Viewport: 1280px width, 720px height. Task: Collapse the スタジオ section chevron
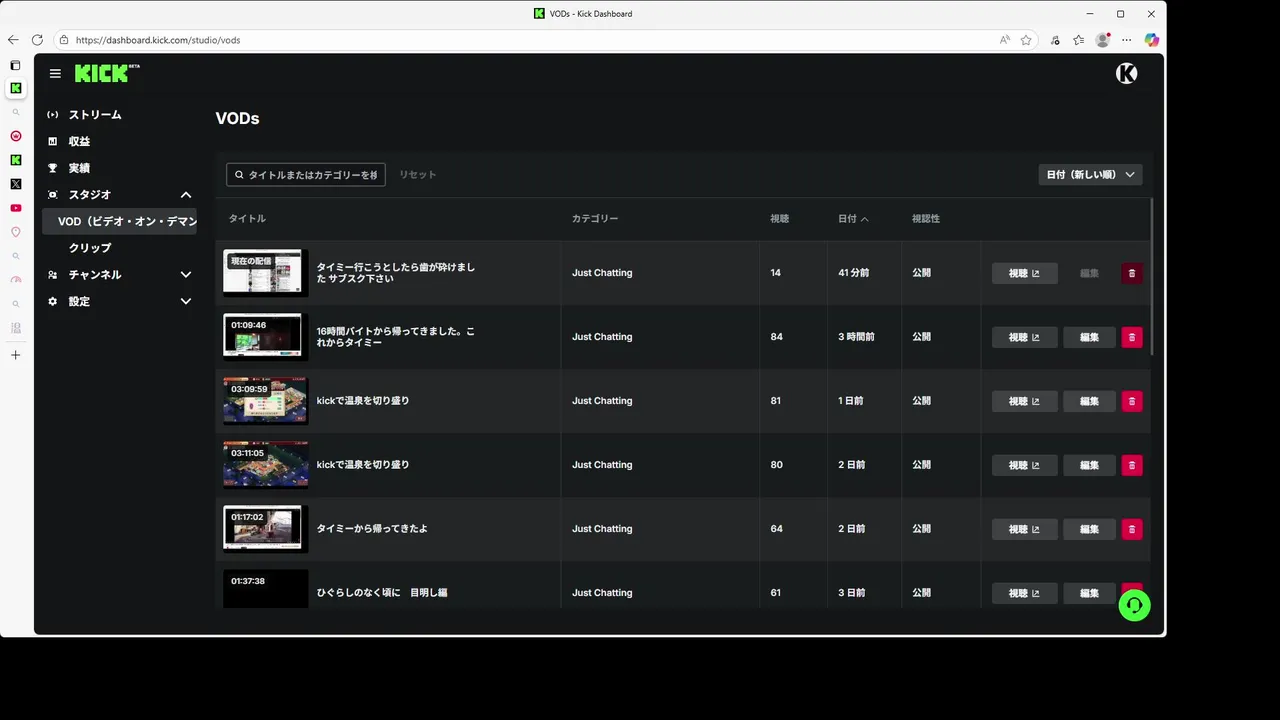coord(185,195)
